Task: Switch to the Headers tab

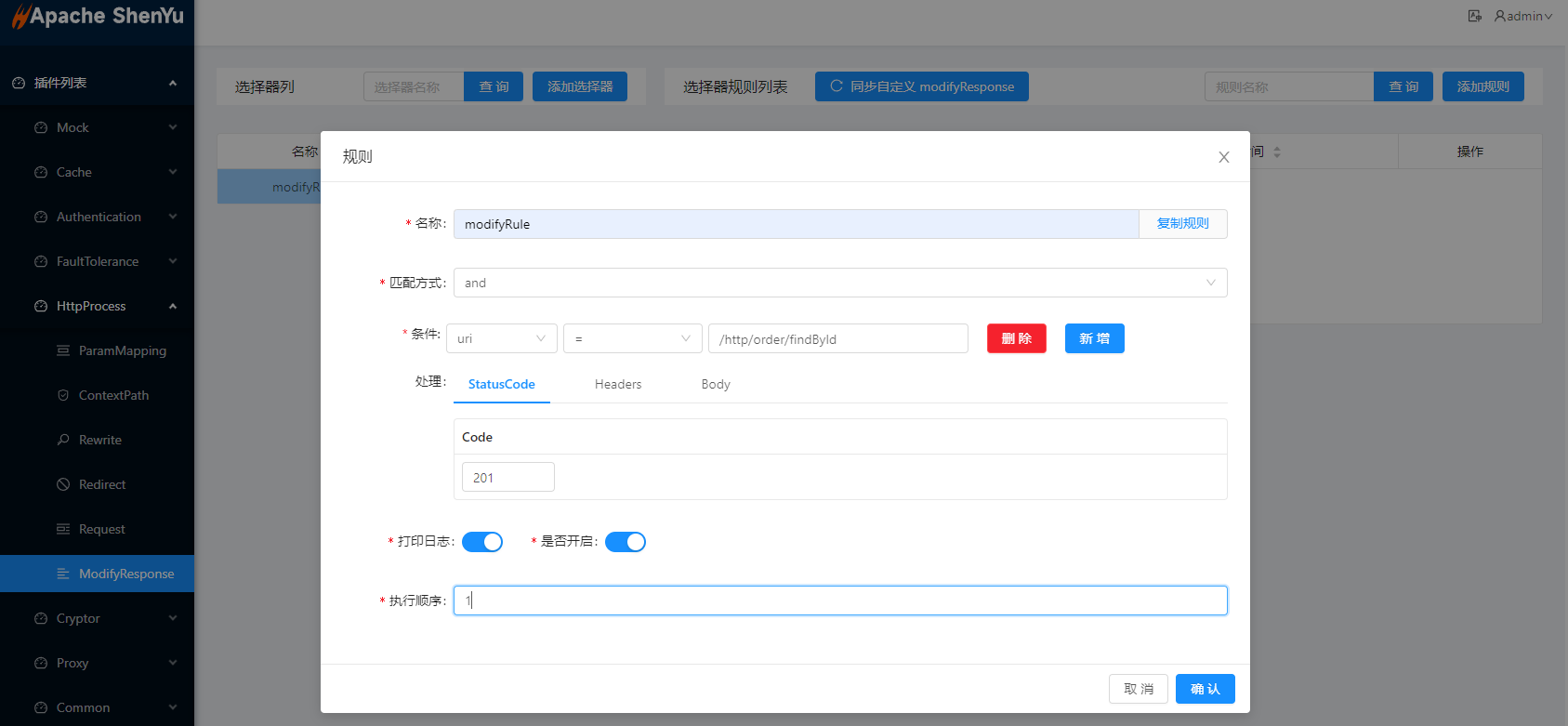Action: (618, 384)
